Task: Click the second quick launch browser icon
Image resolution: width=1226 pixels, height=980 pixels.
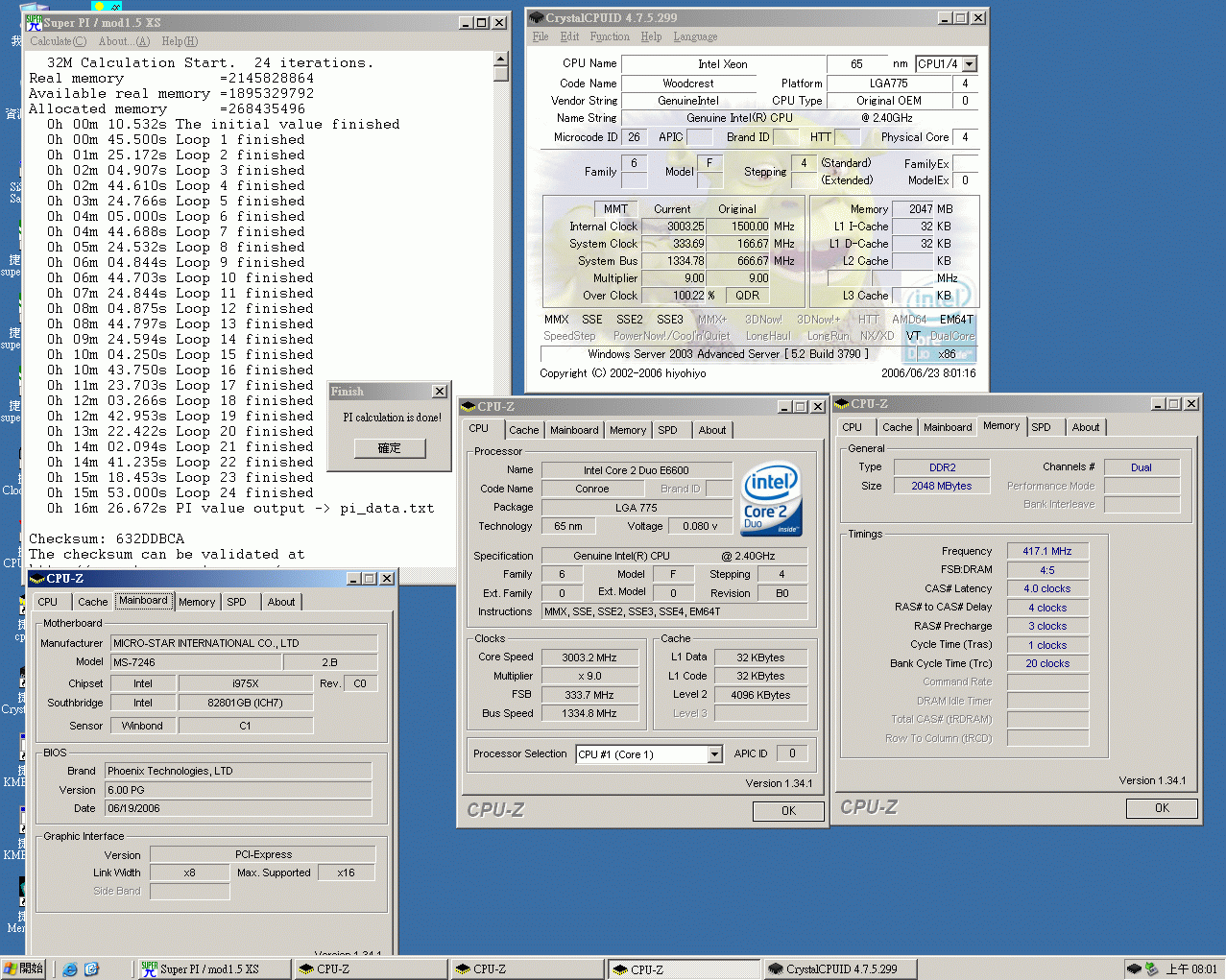Action: click(x=91, y=969)
